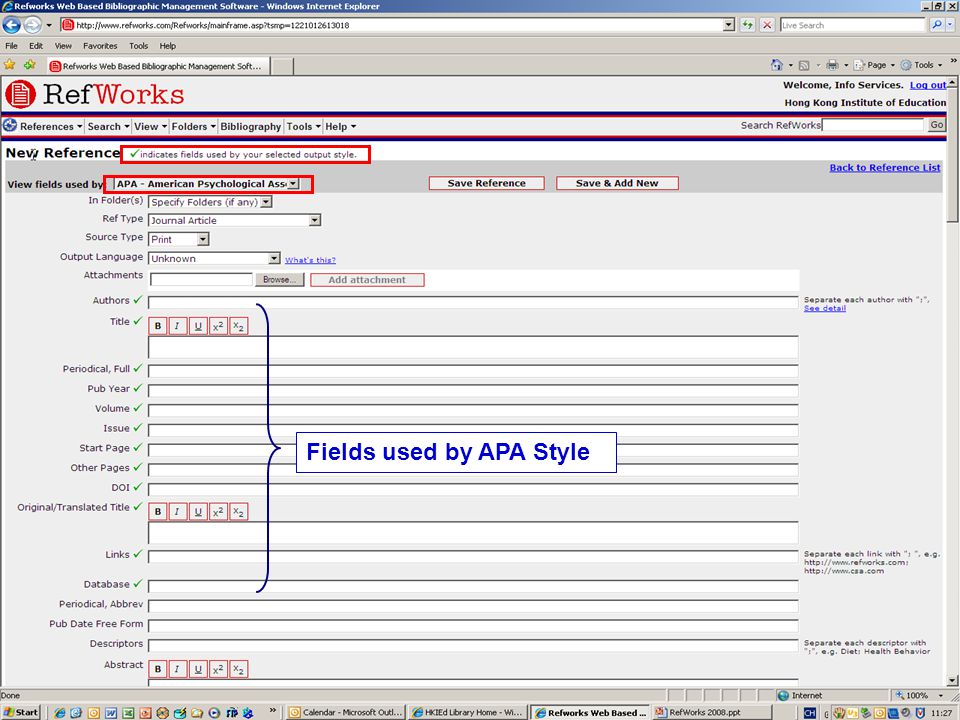This screenshot has height=720, width=960.
Task: Click superscript in the Abstract field toolbar
Action: 218,669
